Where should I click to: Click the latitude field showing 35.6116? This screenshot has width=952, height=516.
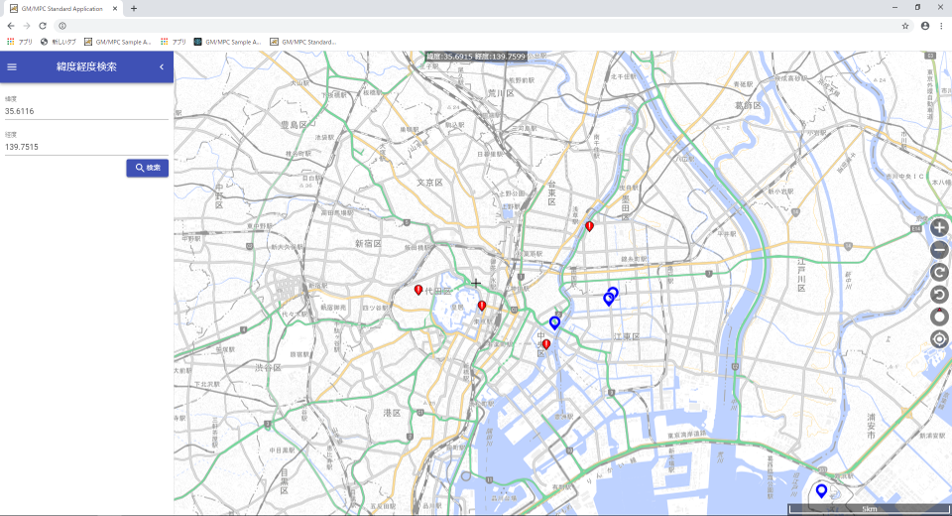click(x=85, y=112)
